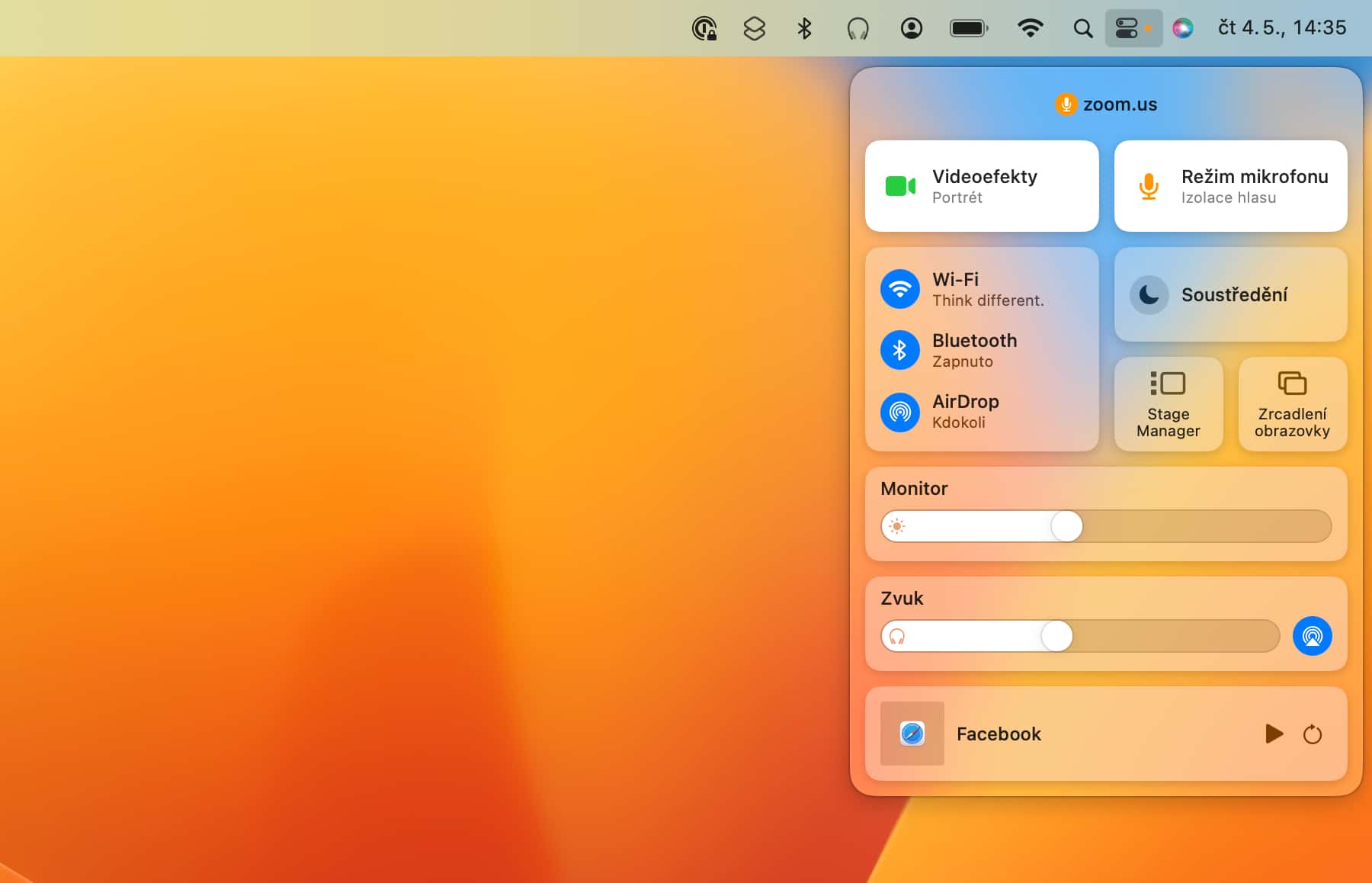Open the Control Center menu bar icon
This screenshot has height=883, width=1372.
[1133, 28]
